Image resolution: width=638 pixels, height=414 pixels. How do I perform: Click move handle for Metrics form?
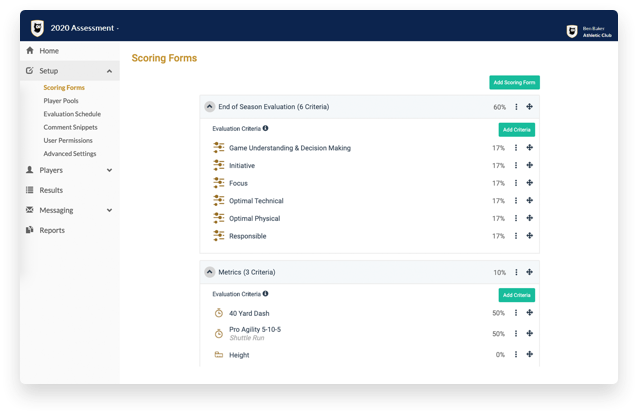530,272
